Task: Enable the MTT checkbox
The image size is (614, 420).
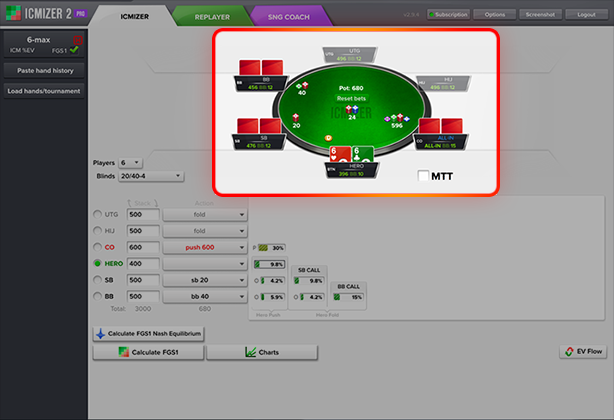Action: coord(423,176)
